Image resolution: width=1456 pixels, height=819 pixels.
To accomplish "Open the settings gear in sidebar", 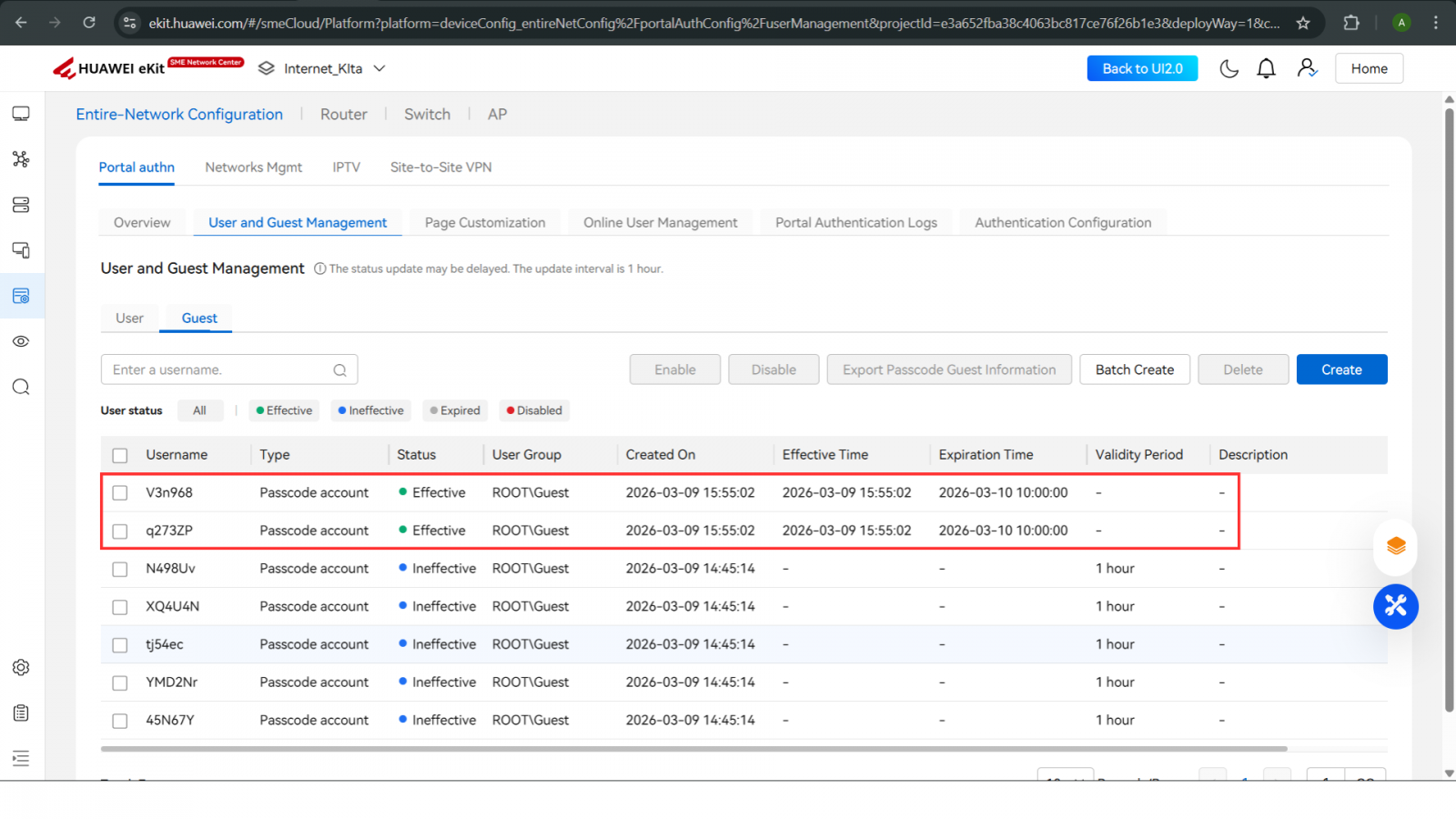I will point(21,667).
